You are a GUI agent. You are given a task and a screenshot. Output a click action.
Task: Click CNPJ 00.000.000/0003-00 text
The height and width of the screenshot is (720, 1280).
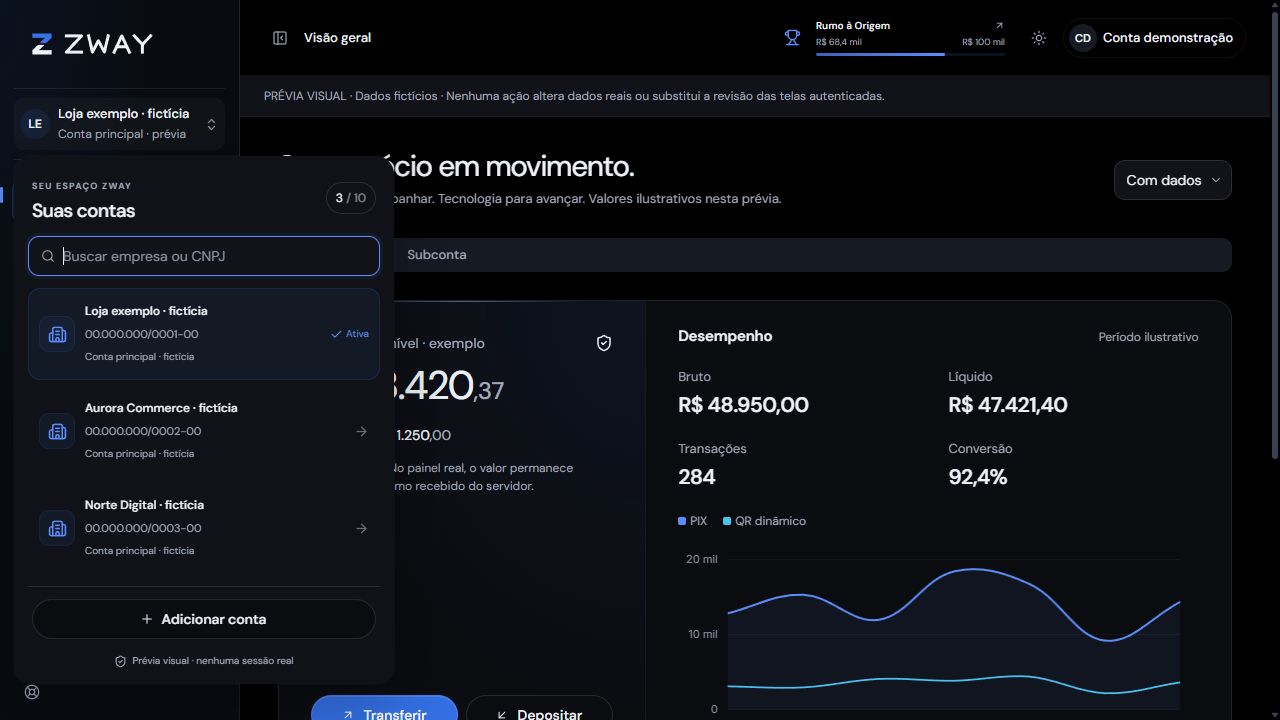click(143, 528)
